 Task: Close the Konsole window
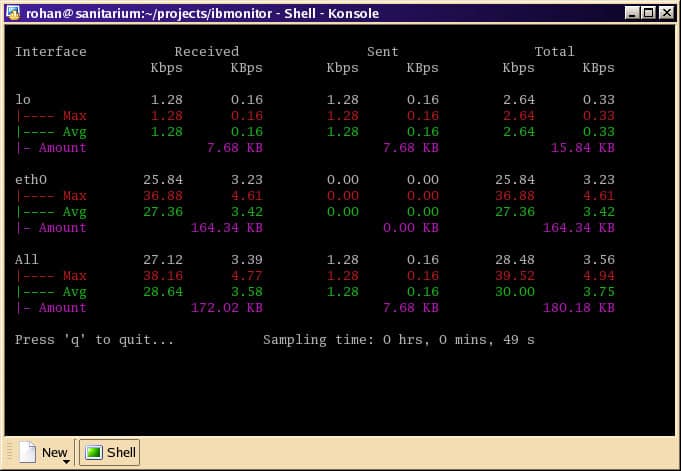tap(666, 13)
